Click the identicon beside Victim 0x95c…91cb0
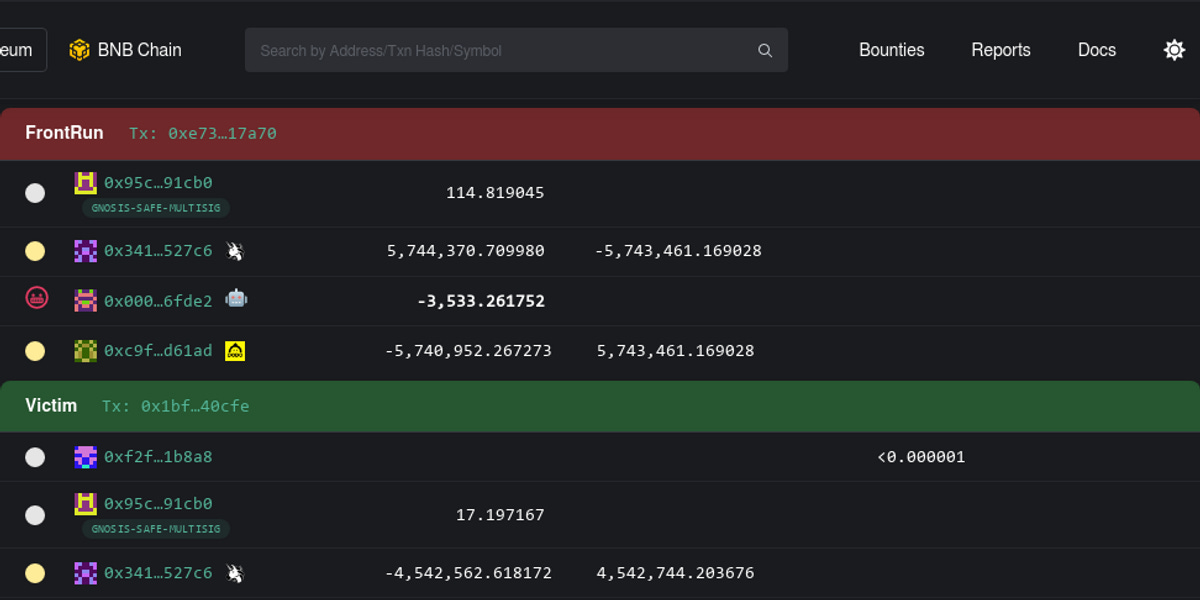This screenshot has width=1200, height=600. pos(86,504)
